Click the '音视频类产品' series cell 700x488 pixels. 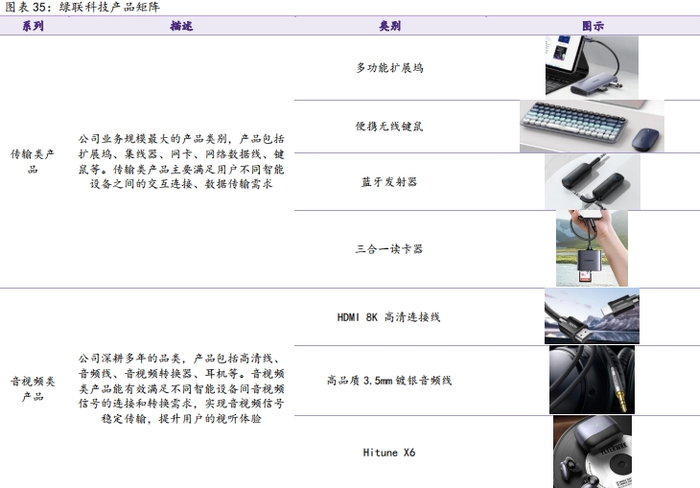(33, 388)
